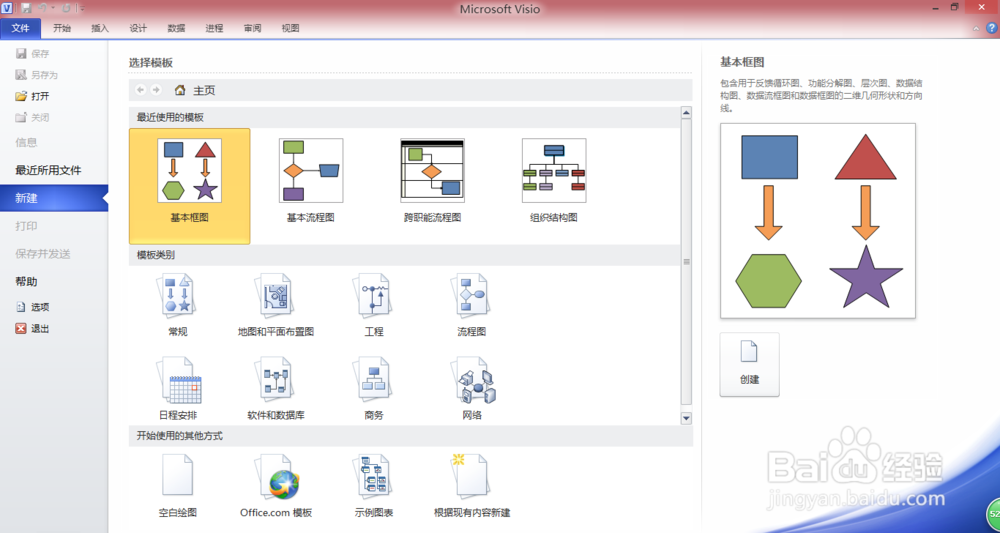Open the Customize Quick Access Toolbar dropdown
This screenshot has width=1000, height=533.
click(80, 8)
